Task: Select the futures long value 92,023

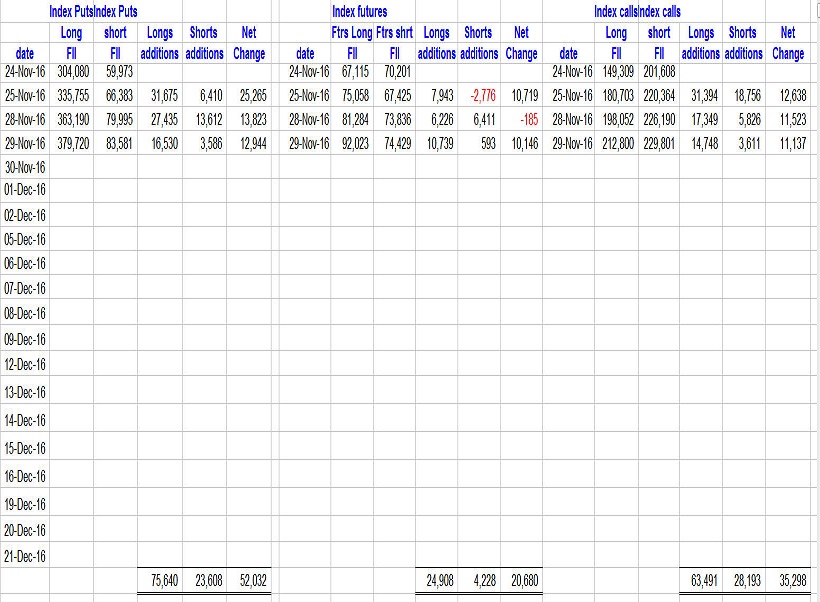Action: coord(350,144)
